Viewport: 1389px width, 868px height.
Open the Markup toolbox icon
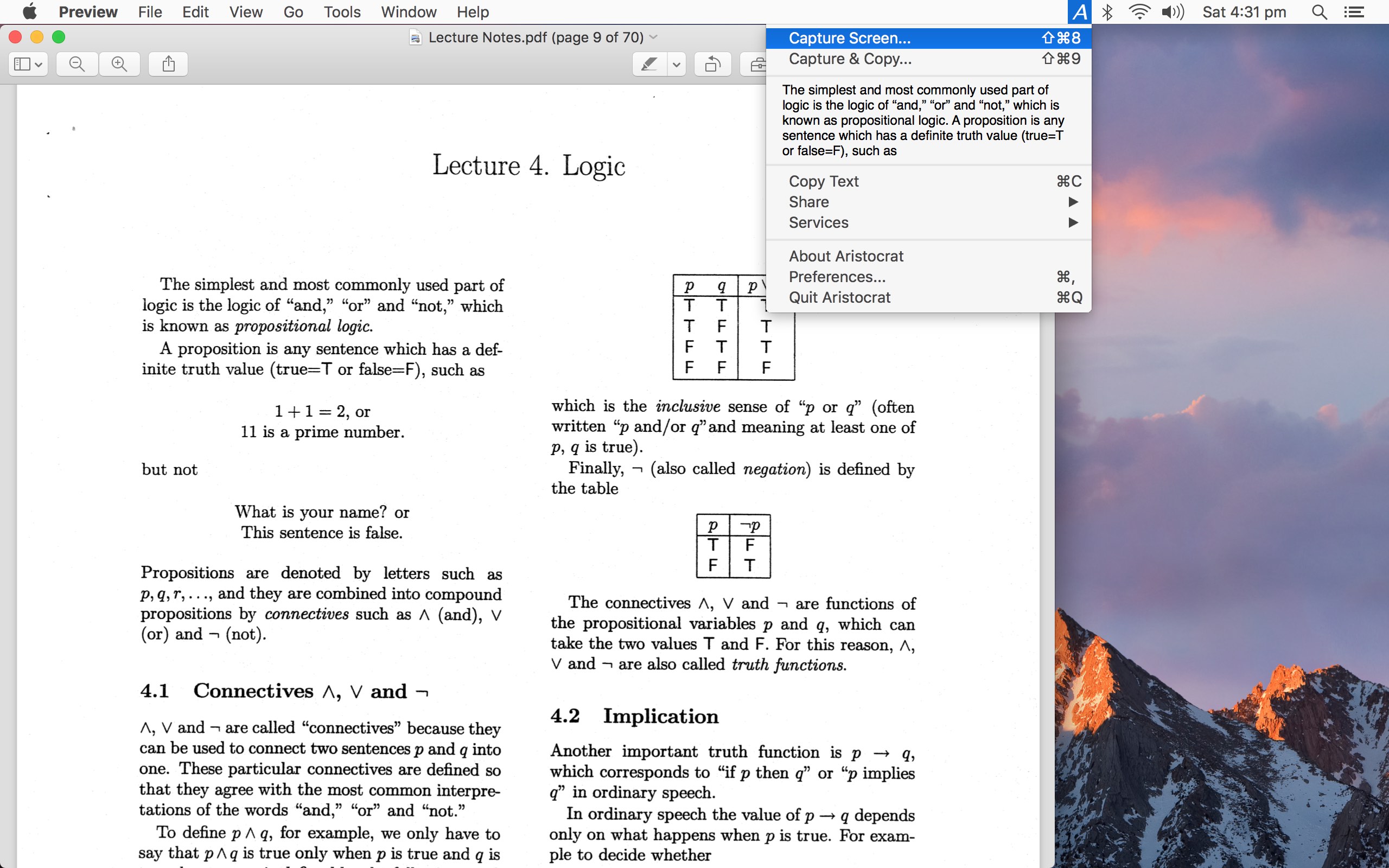(x=756, y=63)
